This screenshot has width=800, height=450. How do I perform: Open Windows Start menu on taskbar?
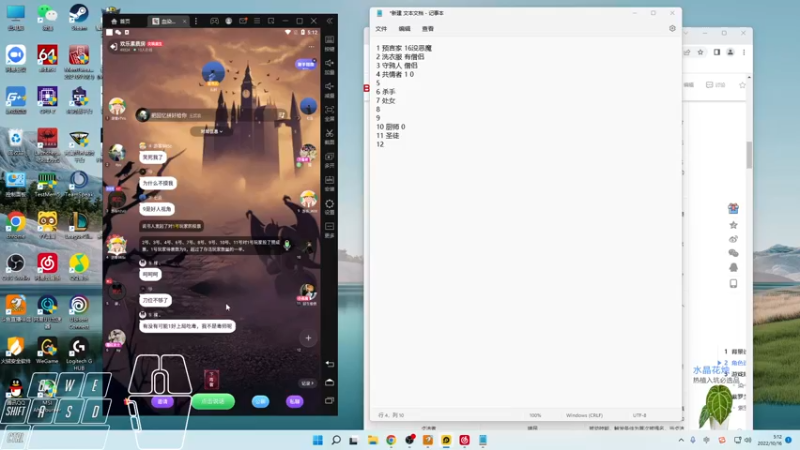point(317,440)
